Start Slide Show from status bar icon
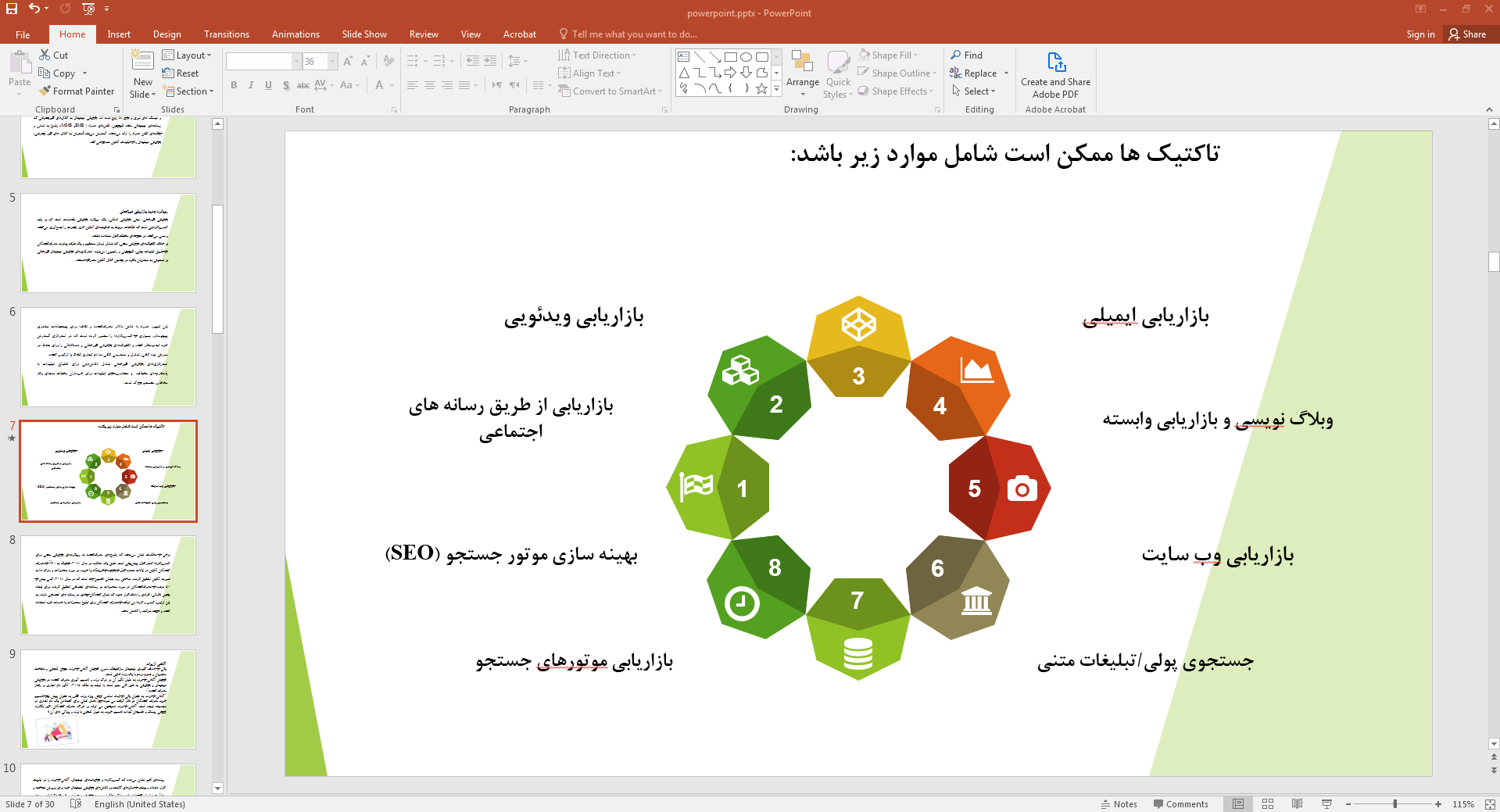 (x=1326, y=803)
